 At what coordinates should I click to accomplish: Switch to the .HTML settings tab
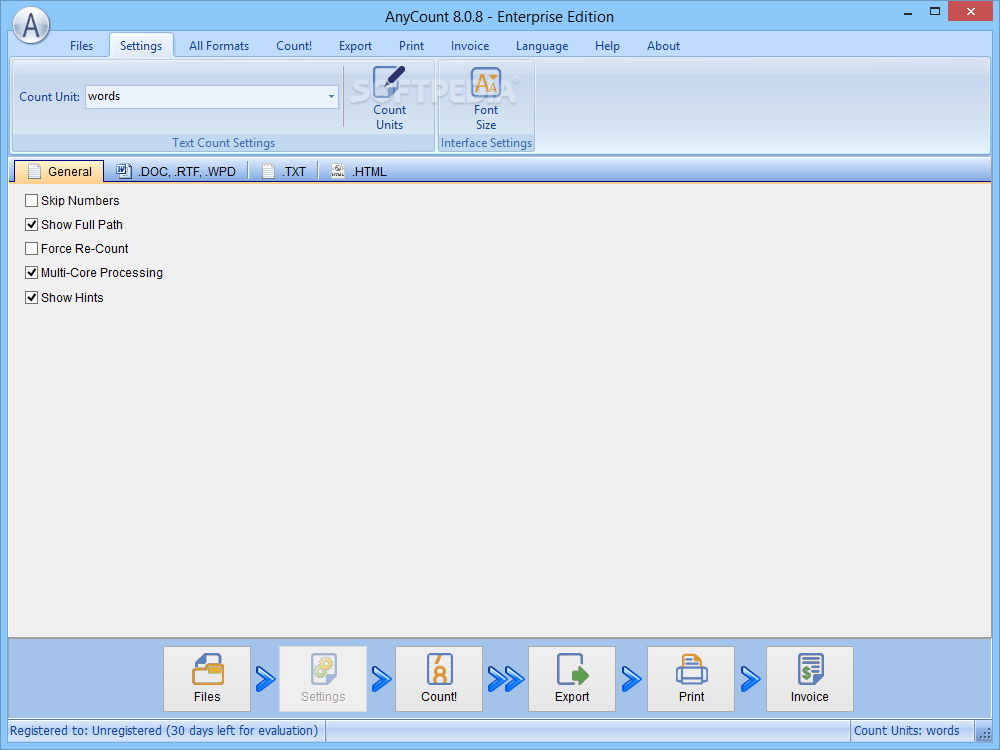pos(359,172)
